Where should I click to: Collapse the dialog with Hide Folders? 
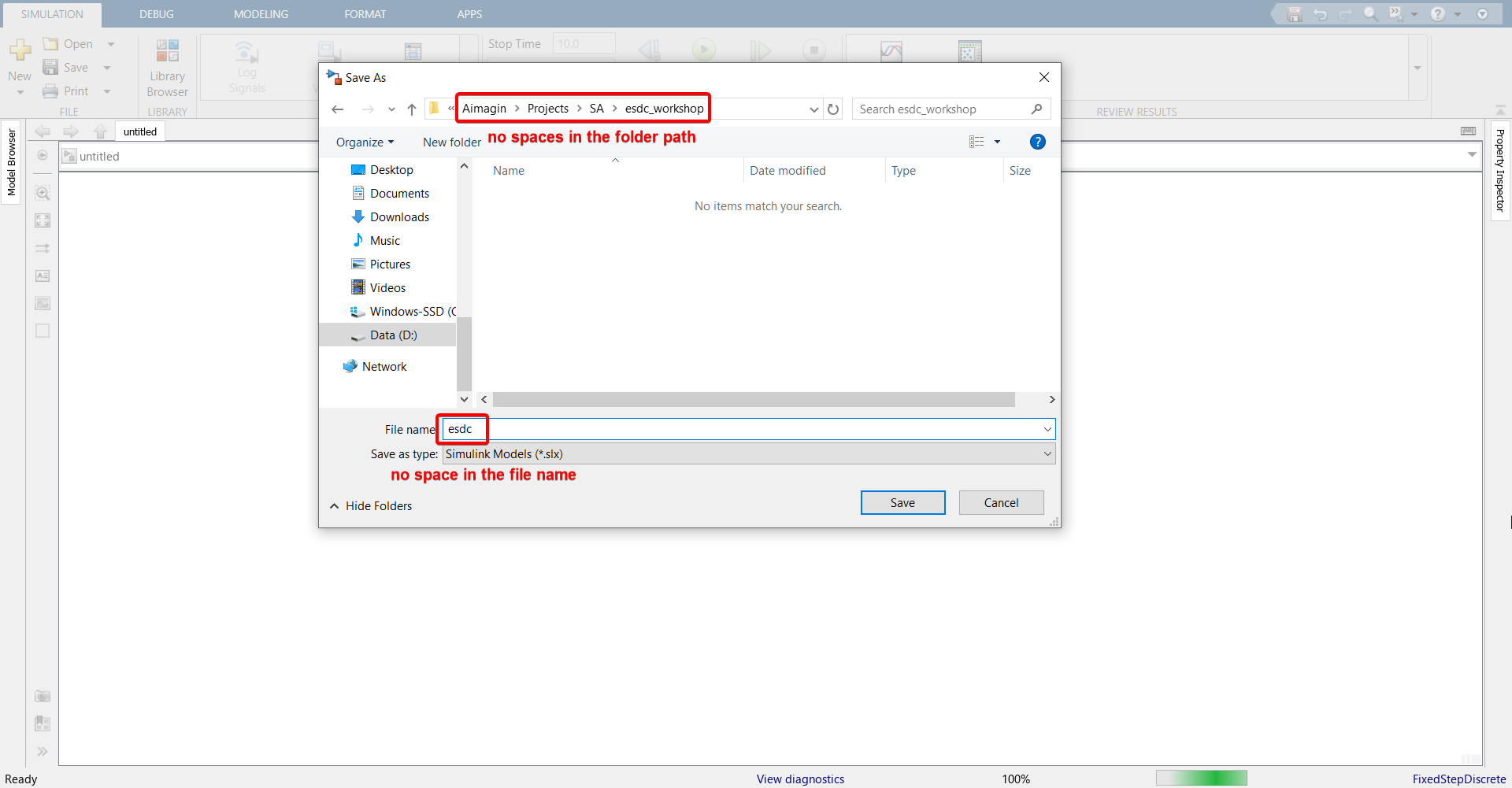(371, 506)
